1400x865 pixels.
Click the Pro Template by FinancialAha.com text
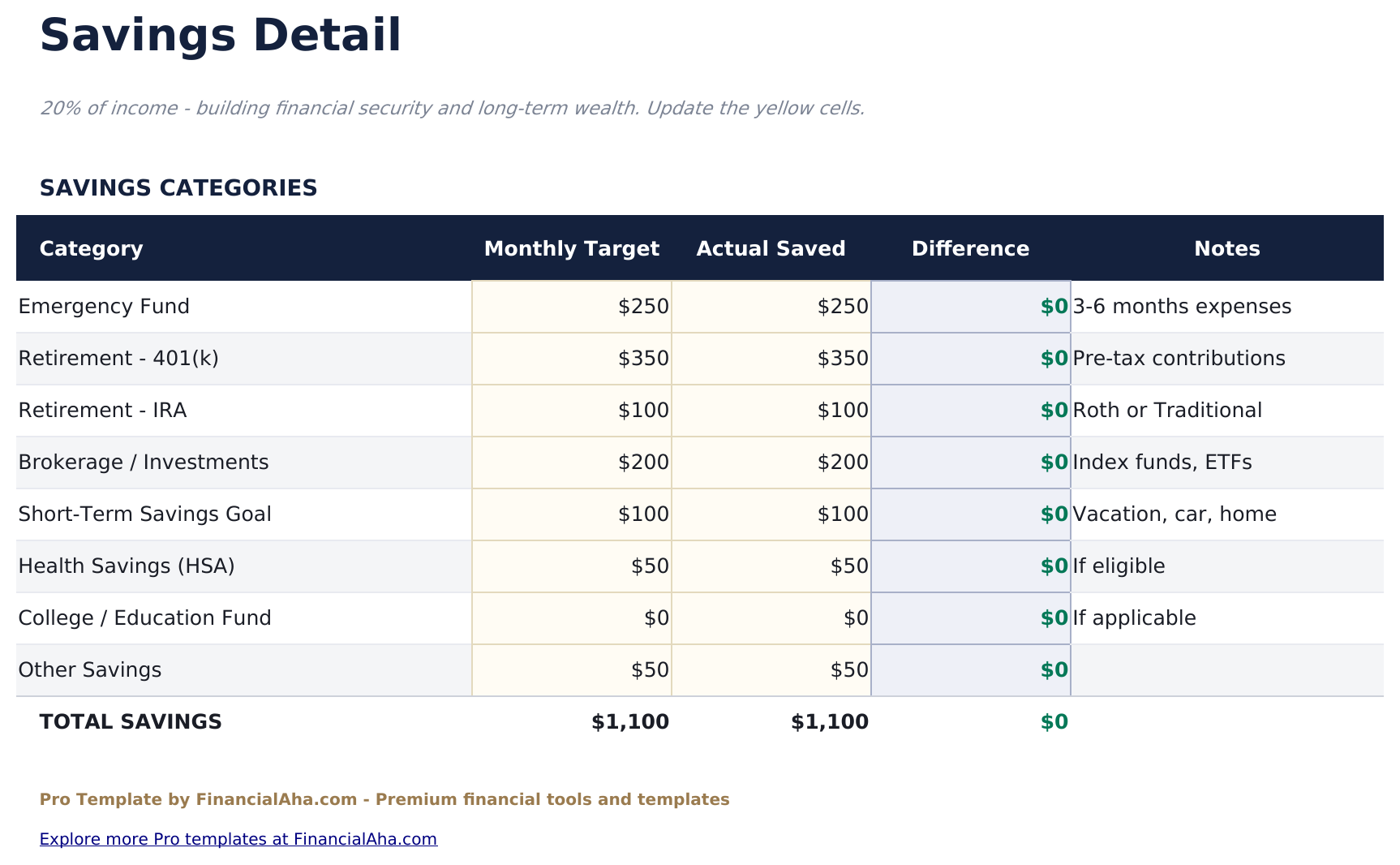(x=384, y=799)
